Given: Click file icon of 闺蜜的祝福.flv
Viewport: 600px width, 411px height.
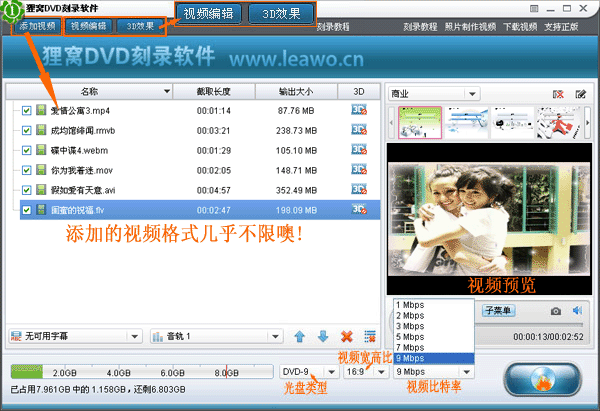Looking at the screenshot, I should (x=41, y=209).
